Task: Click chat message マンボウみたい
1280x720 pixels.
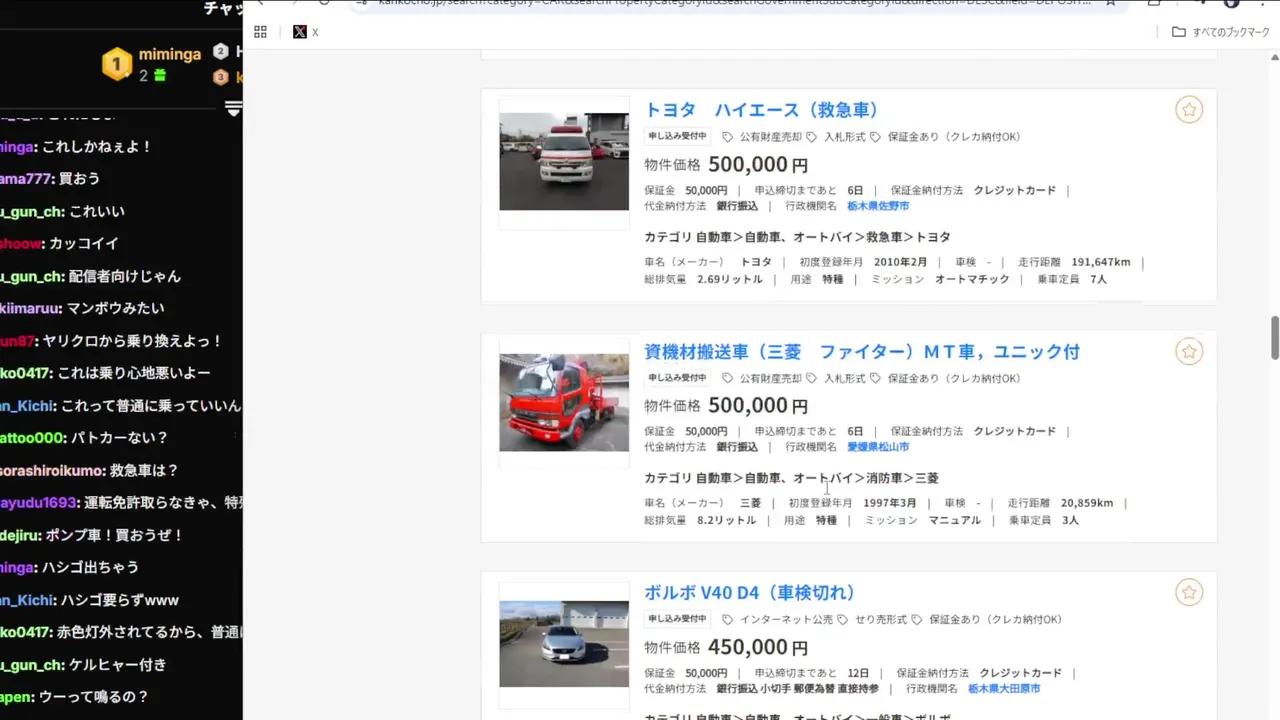Action: 116,309
